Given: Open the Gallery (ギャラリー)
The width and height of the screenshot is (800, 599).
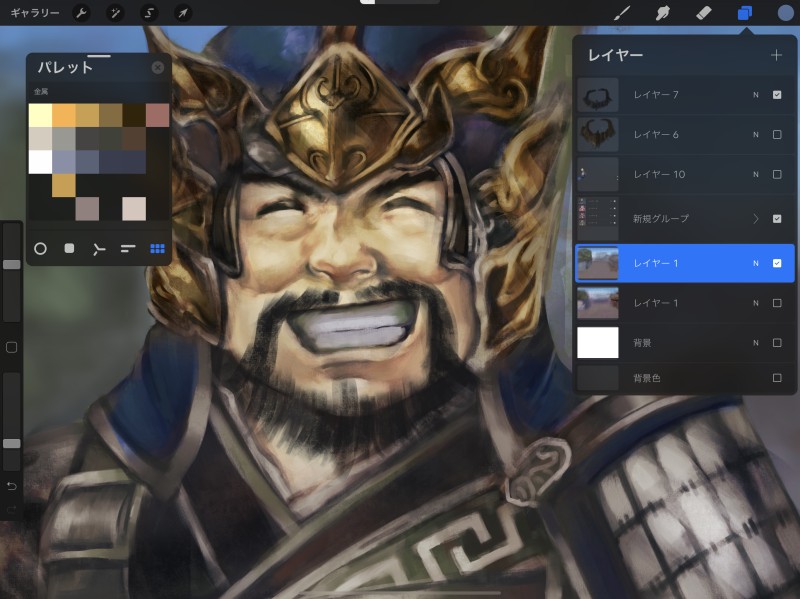Looking at the screenshot, I should (x=35, y=13).
